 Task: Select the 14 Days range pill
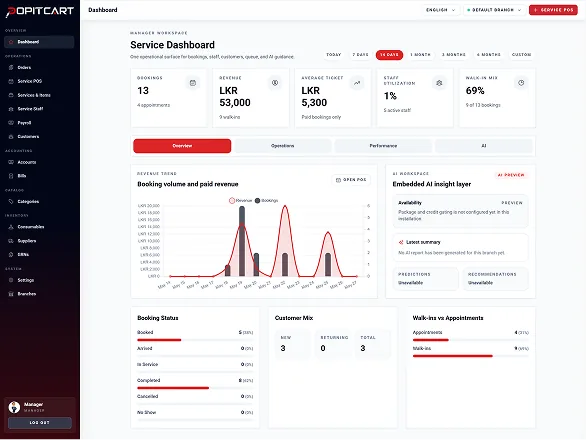389,55
